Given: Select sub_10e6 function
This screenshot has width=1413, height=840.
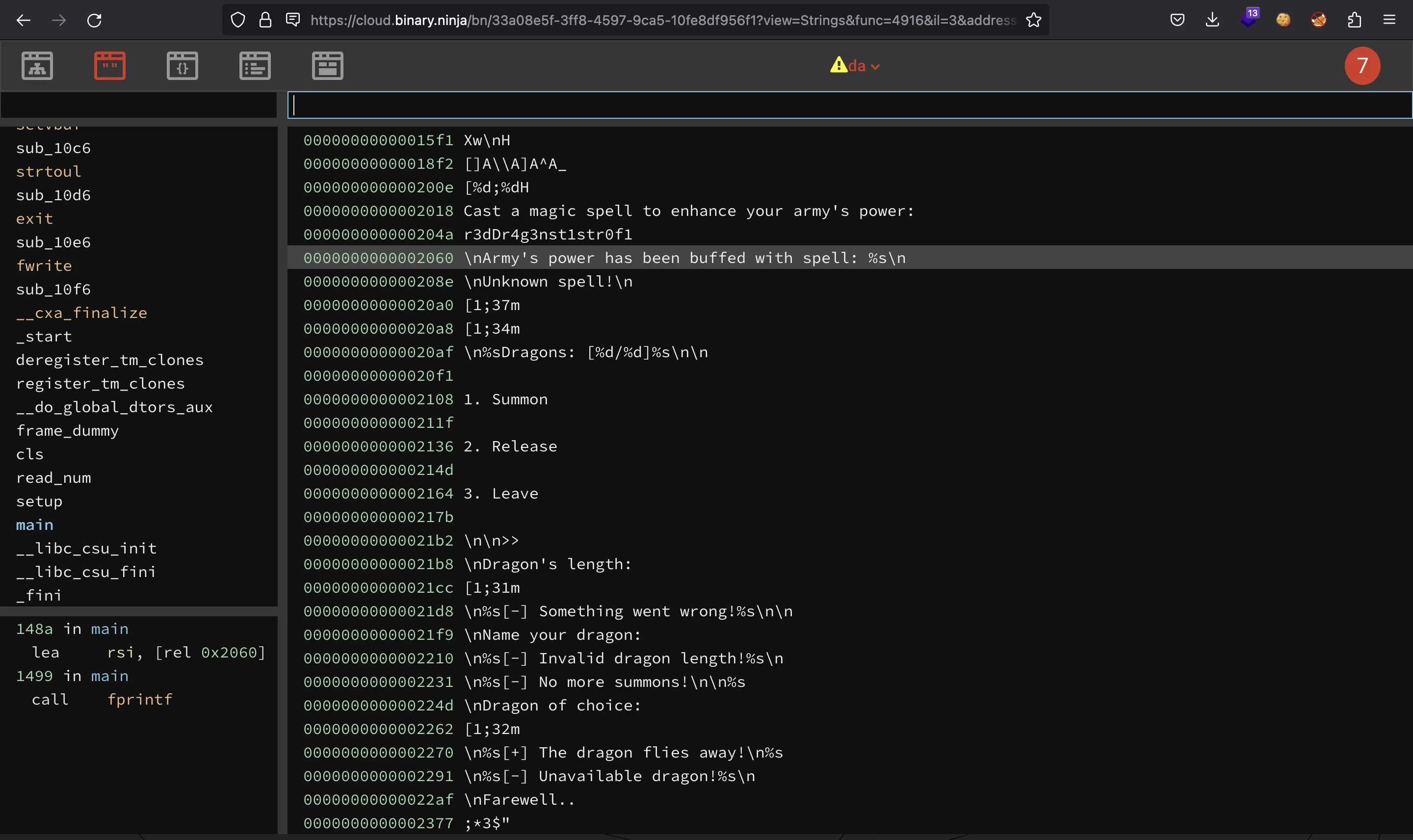Looking at the screenshot, I should pyautogui.click(x=53, y=242).
